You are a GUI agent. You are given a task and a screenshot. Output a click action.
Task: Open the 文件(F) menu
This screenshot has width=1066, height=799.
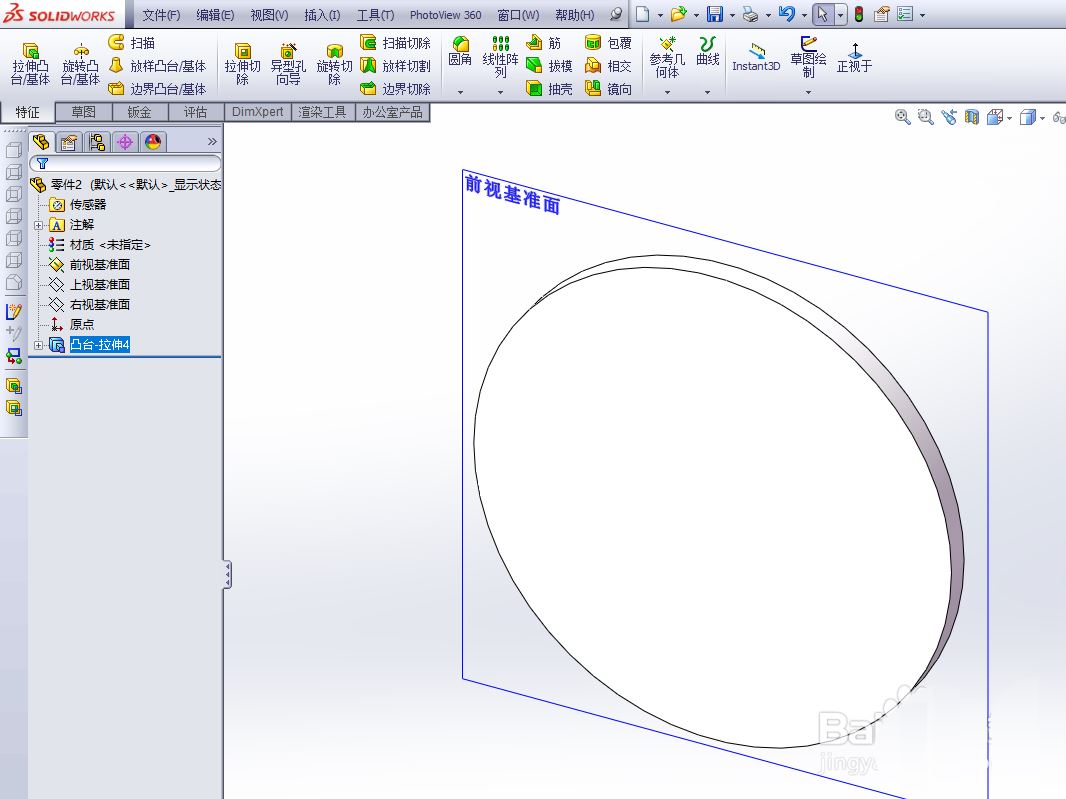point(161,15)
